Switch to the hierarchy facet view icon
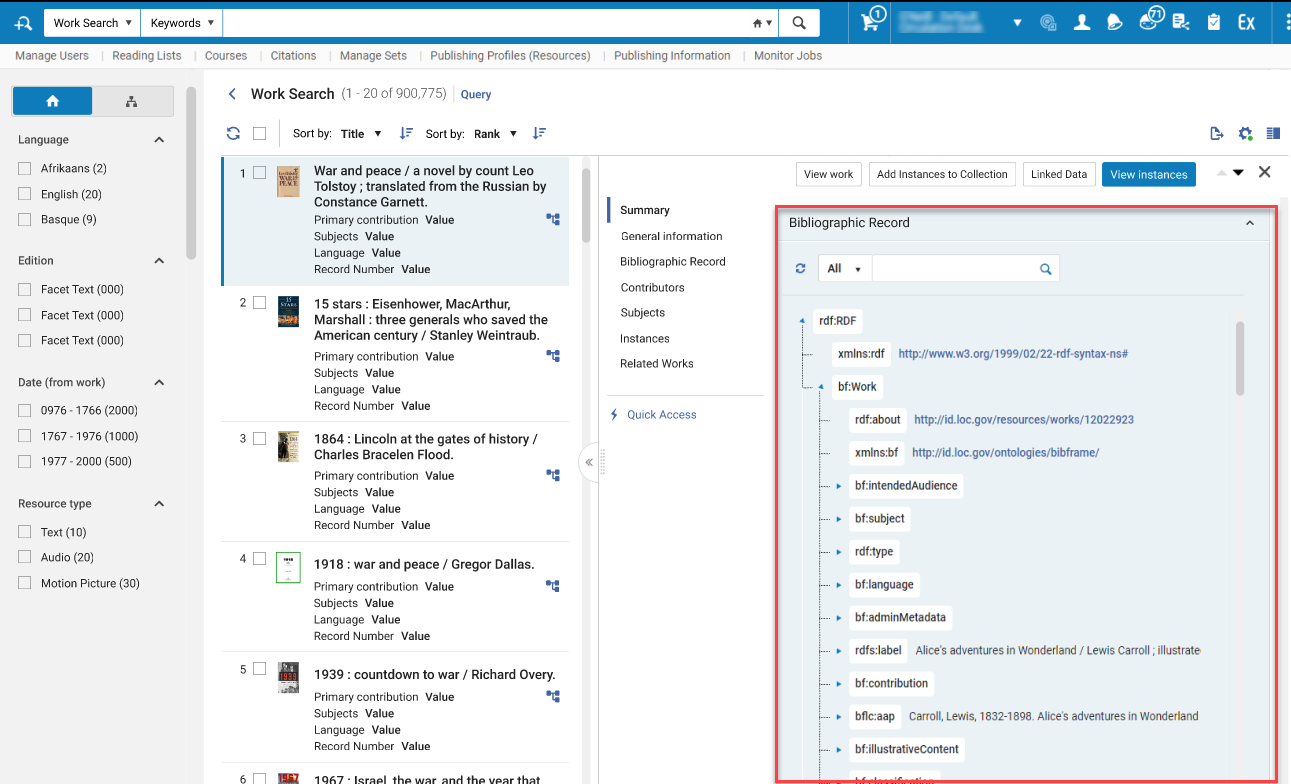1291x784 pixels. pyautogui.click(x=132, y=101)
